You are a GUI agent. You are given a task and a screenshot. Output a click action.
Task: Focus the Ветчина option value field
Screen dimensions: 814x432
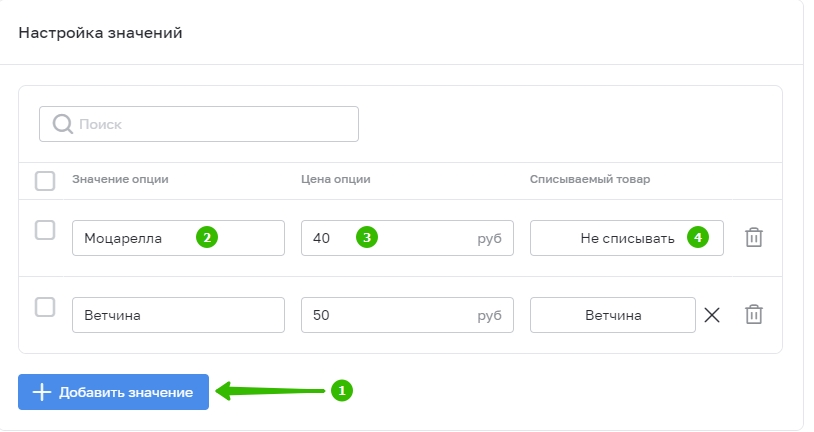(x=178, y=315)
